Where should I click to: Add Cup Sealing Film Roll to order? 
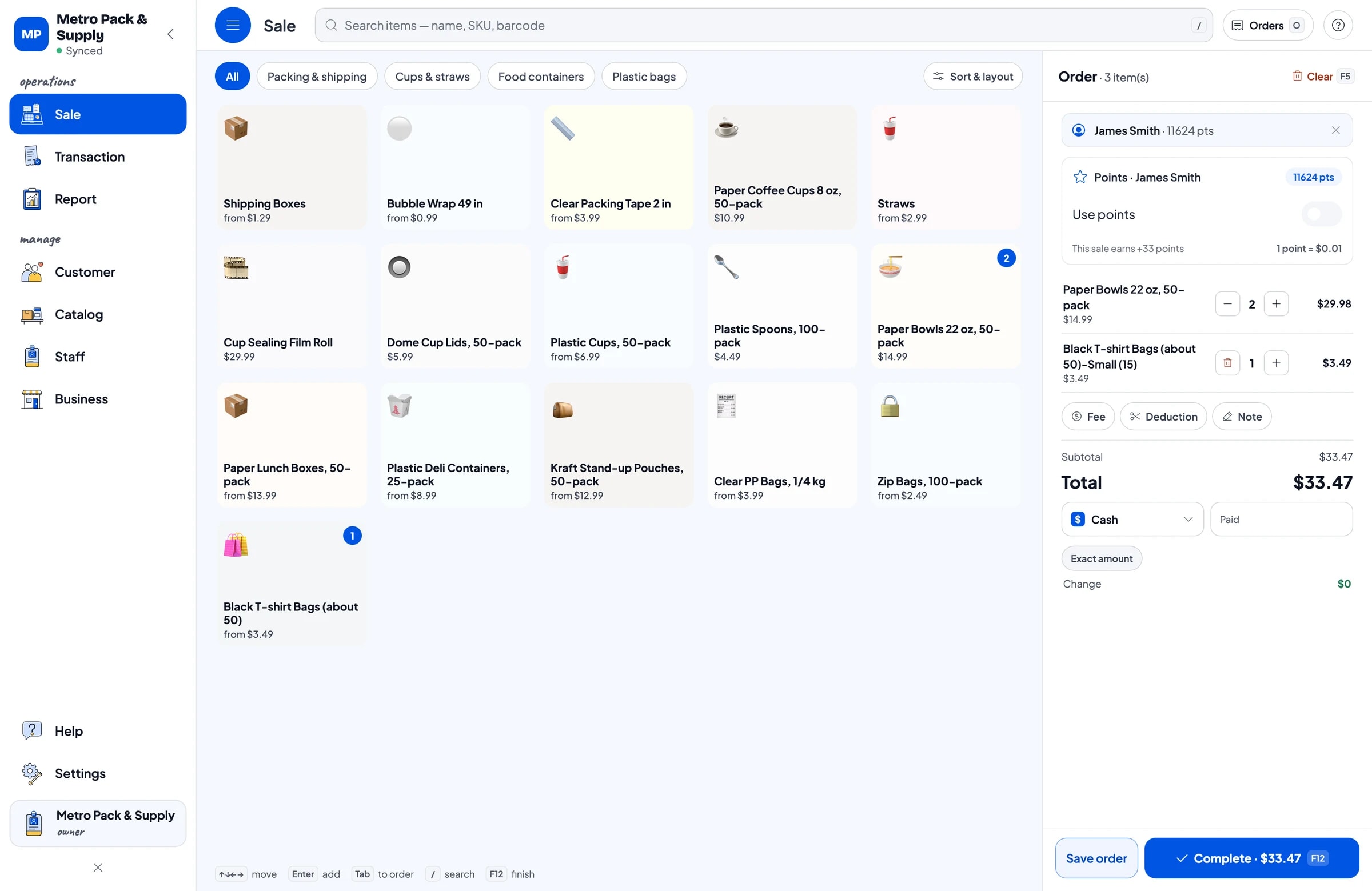292,306
